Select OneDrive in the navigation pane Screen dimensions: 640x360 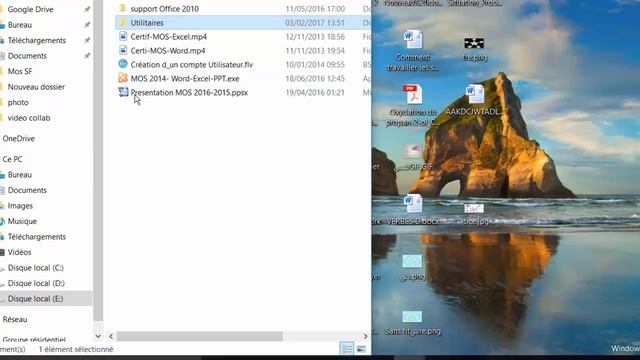pyautogui.click(x=18, y=138)
